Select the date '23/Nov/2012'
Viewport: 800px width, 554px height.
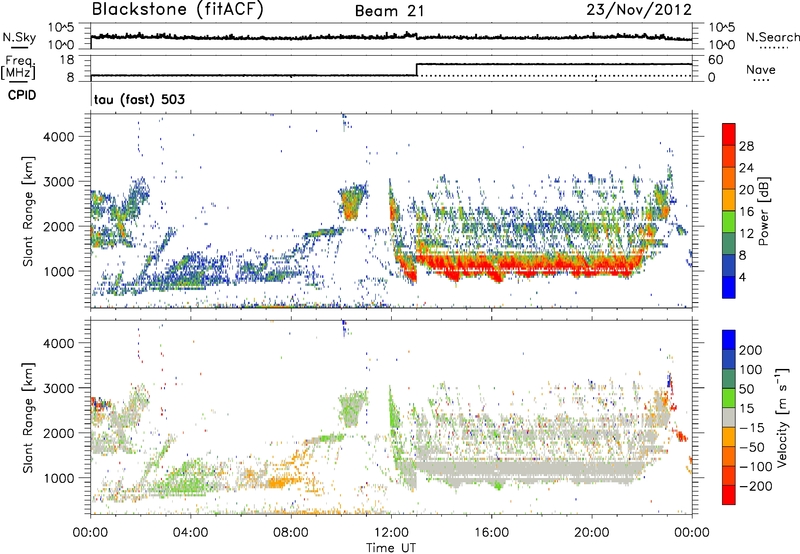tap(639, 10)
